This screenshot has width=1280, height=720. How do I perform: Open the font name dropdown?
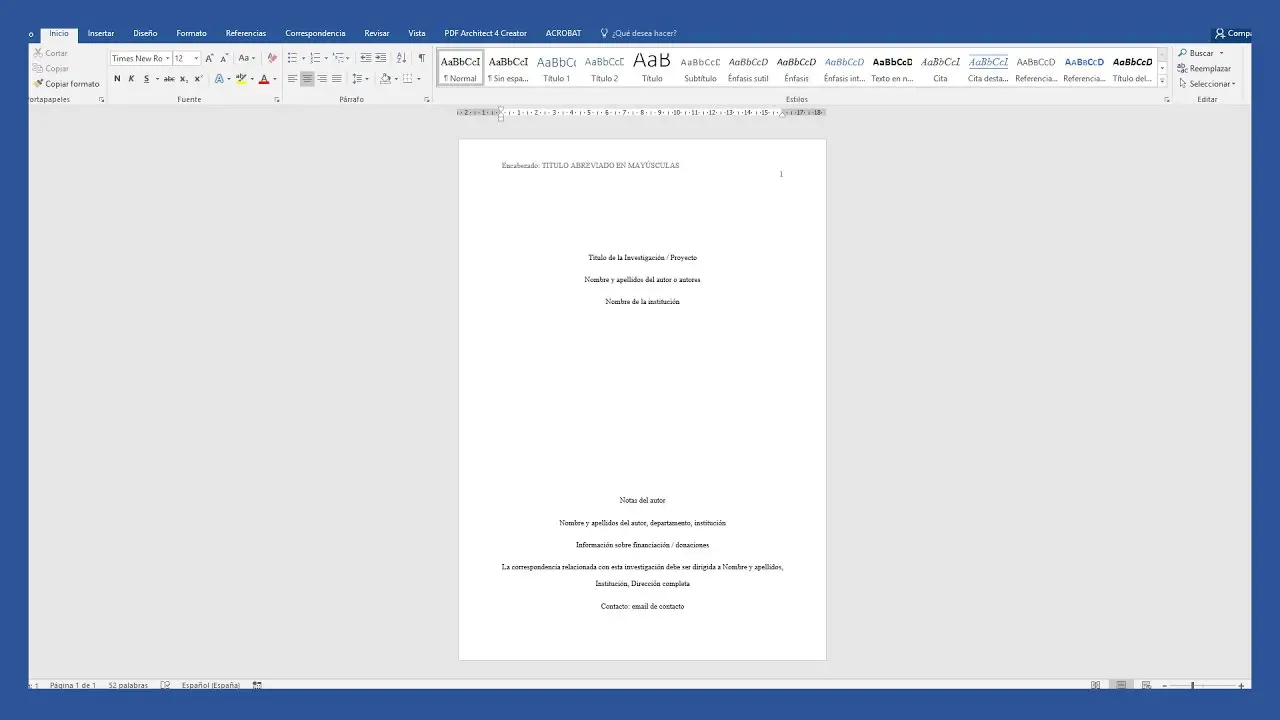click(168, 58)
